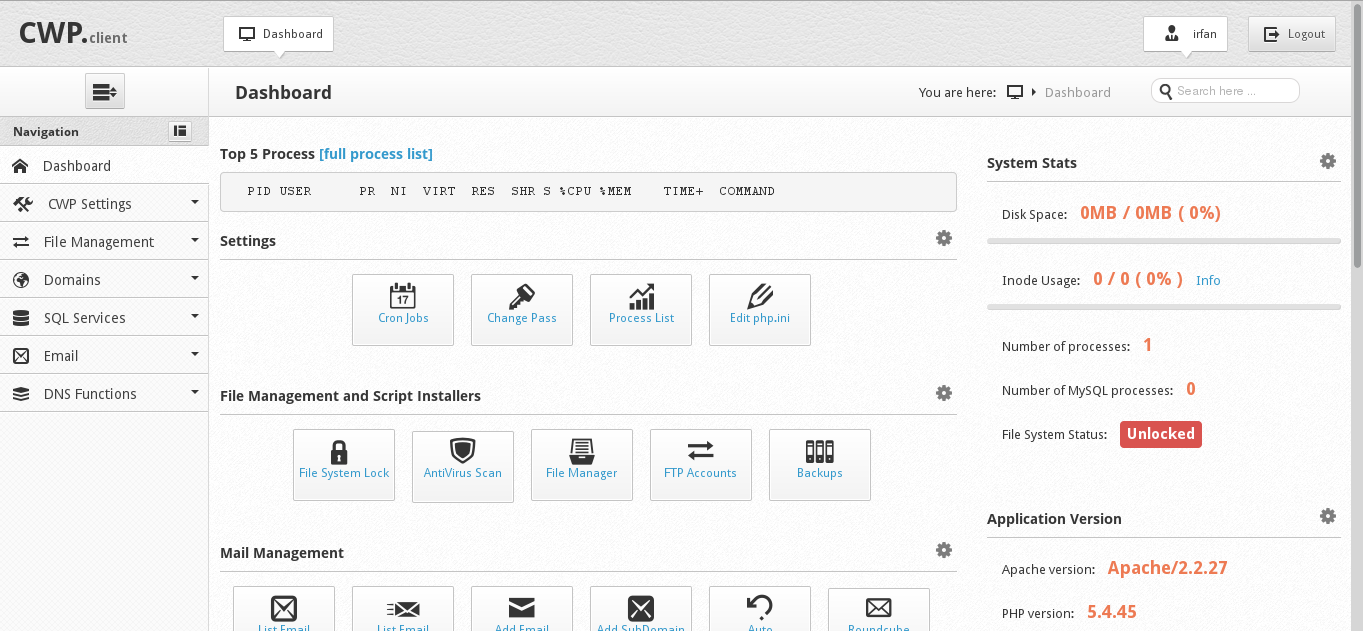Click the Navigation panel layout icon
The width and height of the screenshot is (1363, 631).
[180, 130]
